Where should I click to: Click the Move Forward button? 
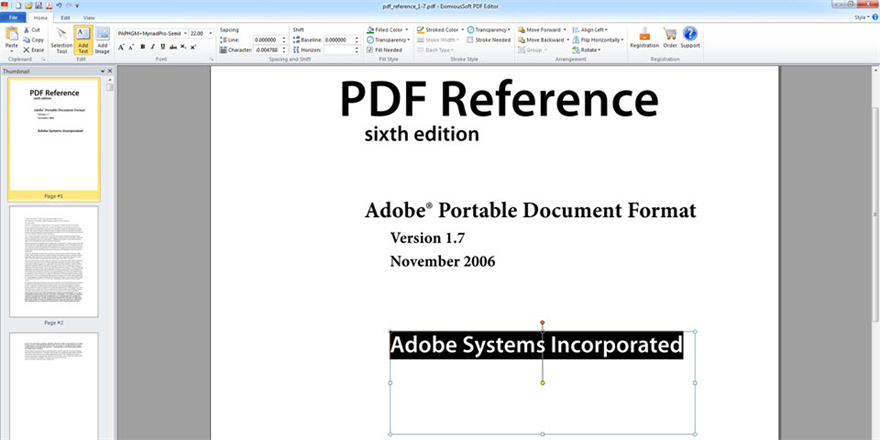[x=543, y=30]
